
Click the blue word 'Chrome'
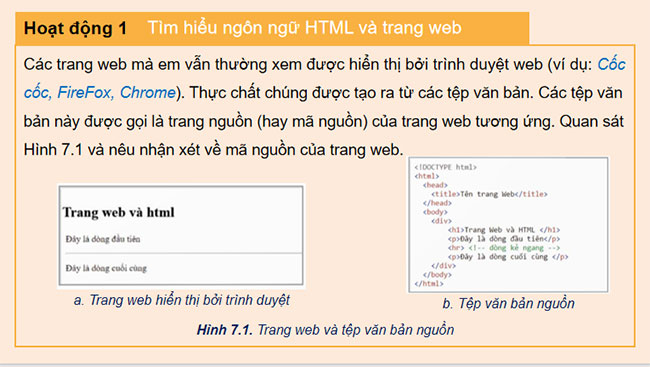148,92
